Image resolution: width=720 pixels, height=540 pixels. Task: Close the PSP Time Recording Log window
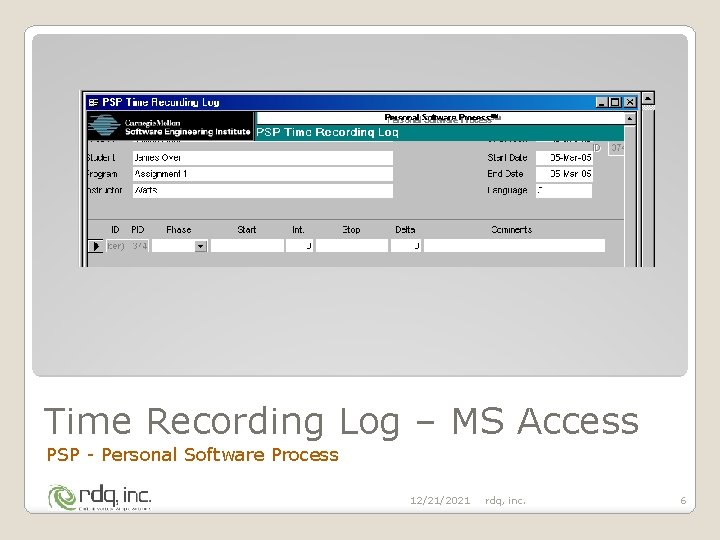tap(630, 102)
